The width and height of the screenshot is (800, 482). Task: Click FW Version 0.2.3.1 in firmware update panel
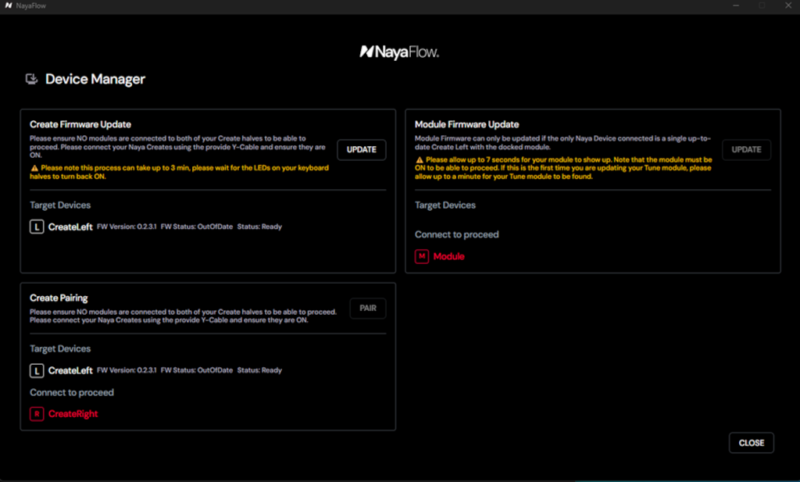(x=127, y=226)
